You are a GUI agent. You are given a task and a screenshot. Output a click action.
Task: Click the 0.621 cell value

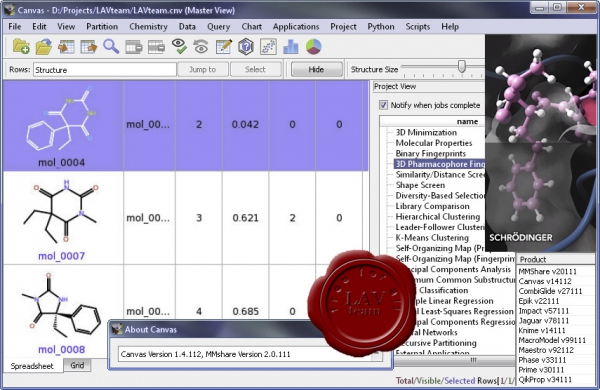point(245,218)
